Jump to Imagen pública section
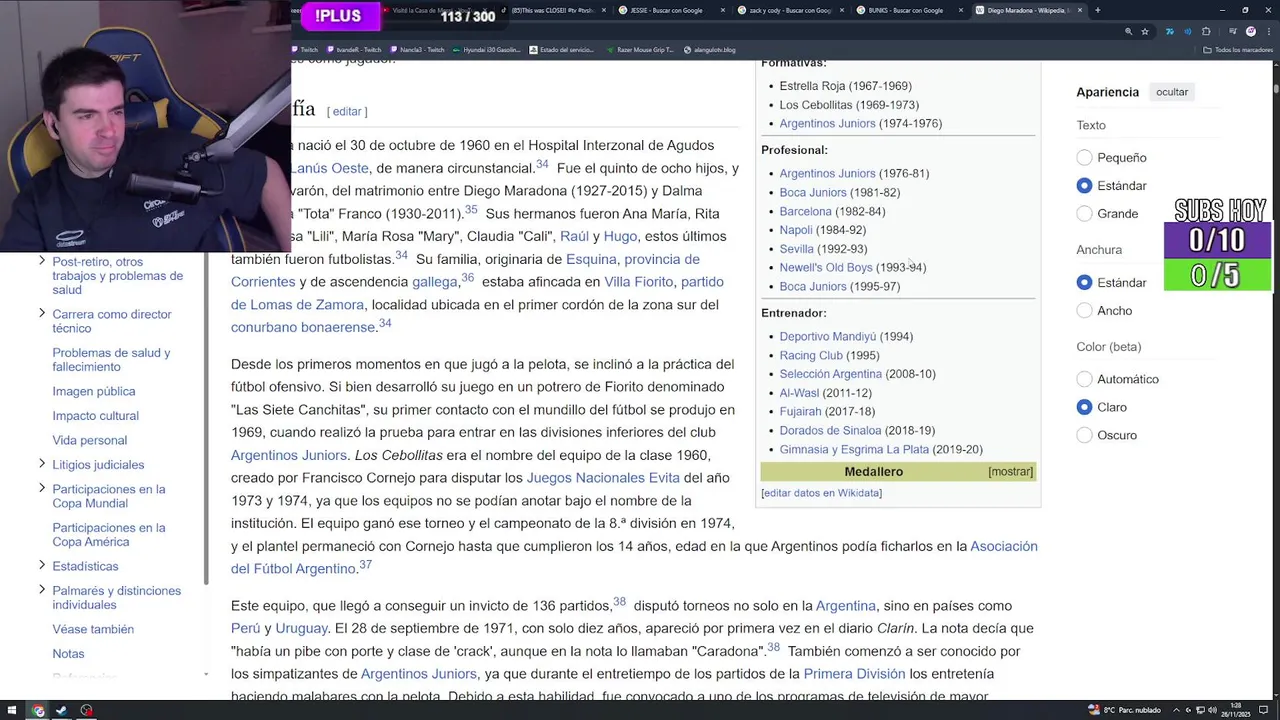1280x720 pixels. click(94, 391)
